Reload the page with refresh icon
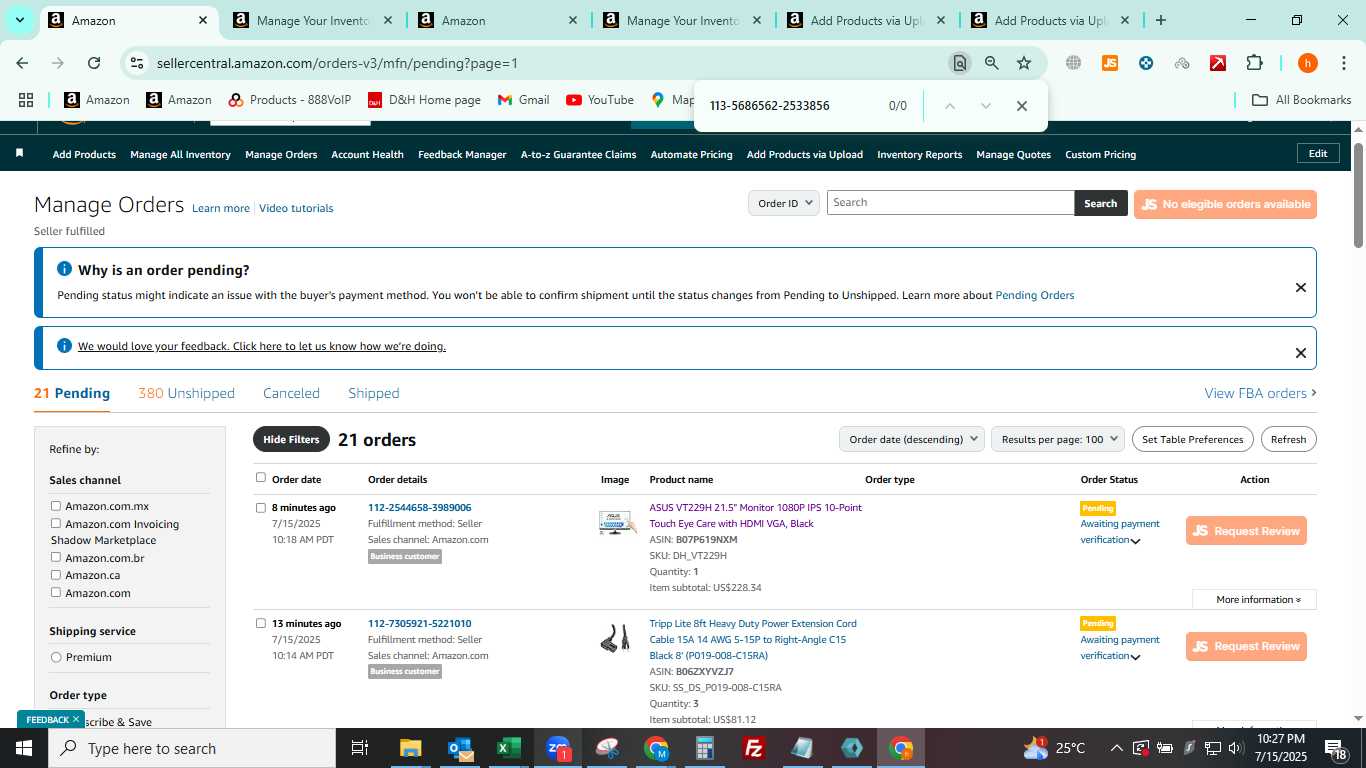This screenshot has height=768, width=1366. point(94,63)
